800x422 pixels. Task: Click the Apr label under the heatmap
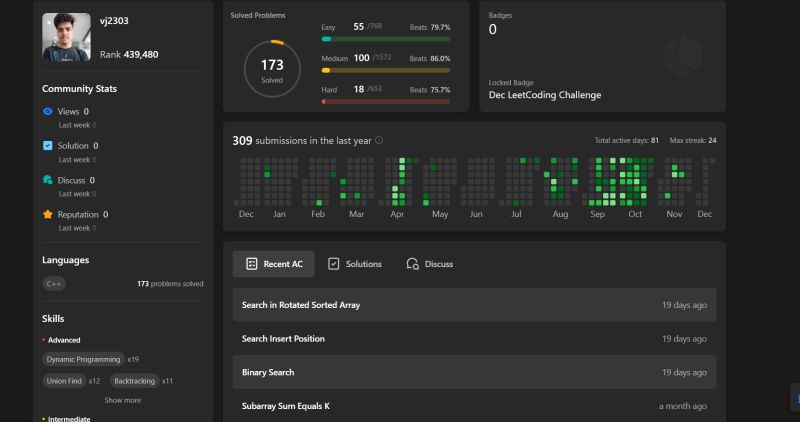click(397, 214)
